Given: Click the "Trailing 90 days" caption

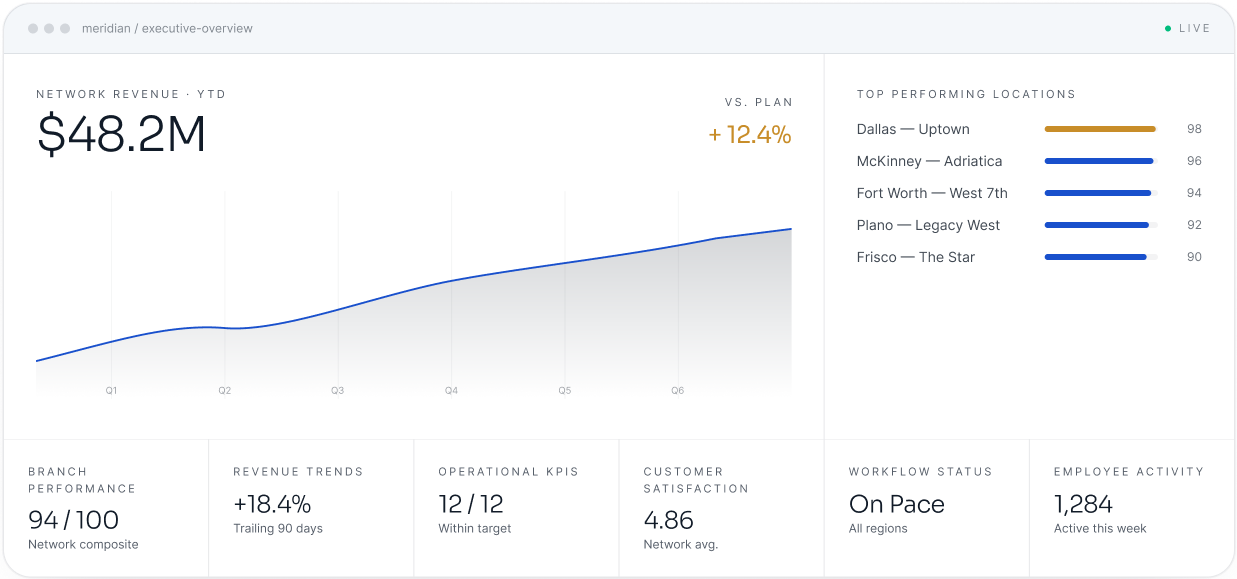Looking at the screenshot, I should pos(278,528).
